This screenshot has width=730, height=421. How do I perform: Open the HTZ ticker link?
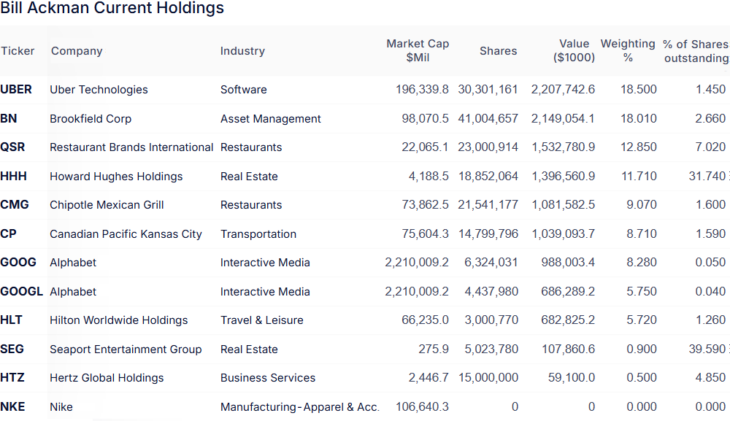(x=12, y=378)
